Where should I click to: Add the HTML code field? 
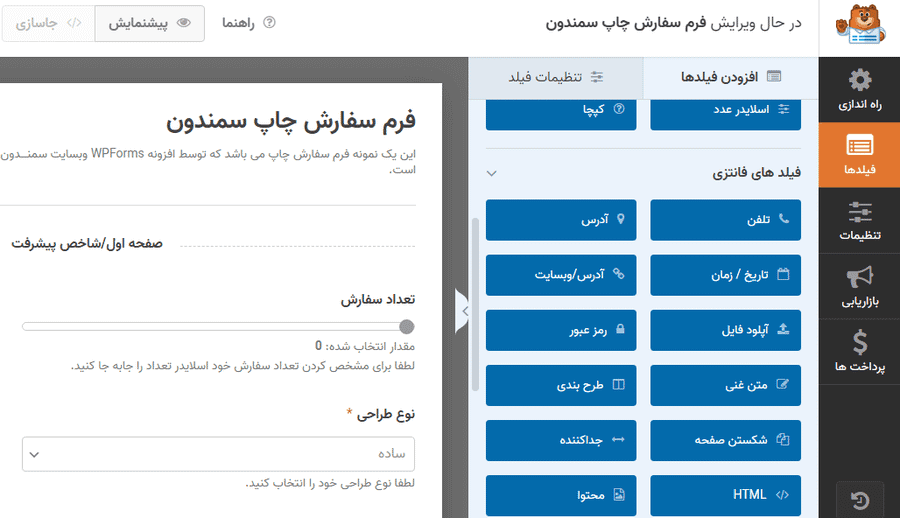[726, 496]
